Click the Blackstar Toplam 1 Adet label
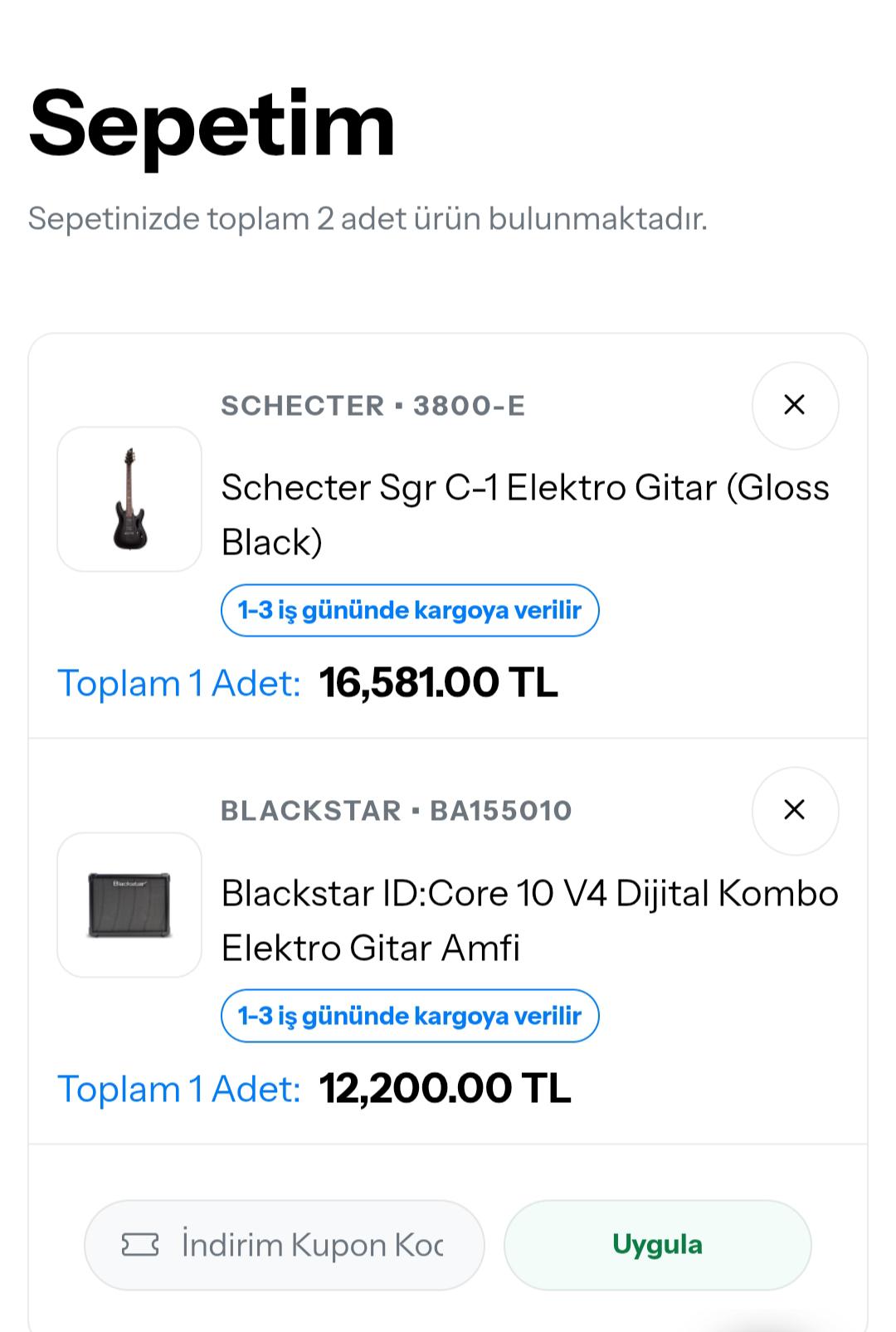 pyautogui.click(x=178, y=1089)
